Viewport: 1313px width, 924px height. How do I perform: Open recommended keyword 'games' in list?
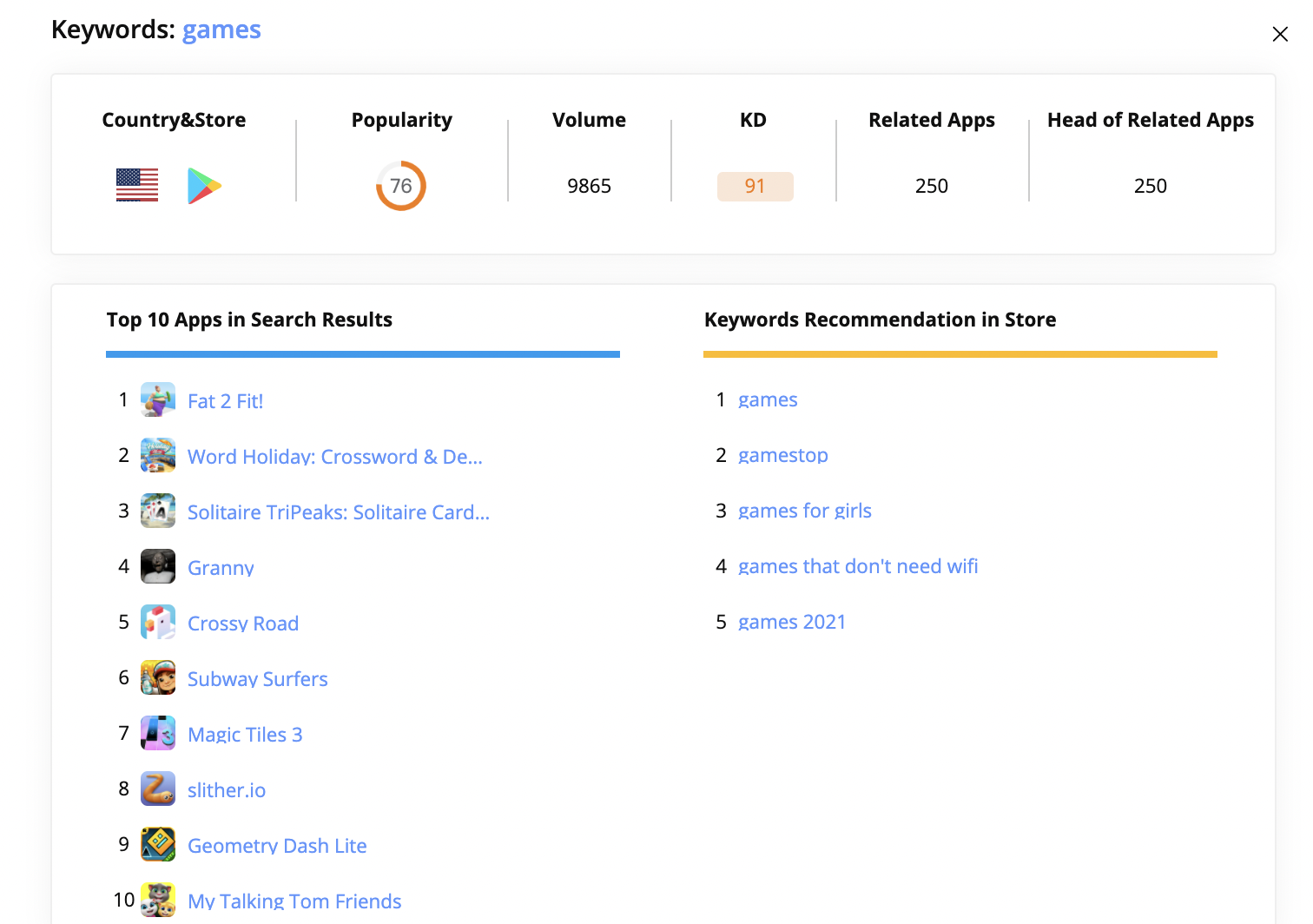(768, 399)
